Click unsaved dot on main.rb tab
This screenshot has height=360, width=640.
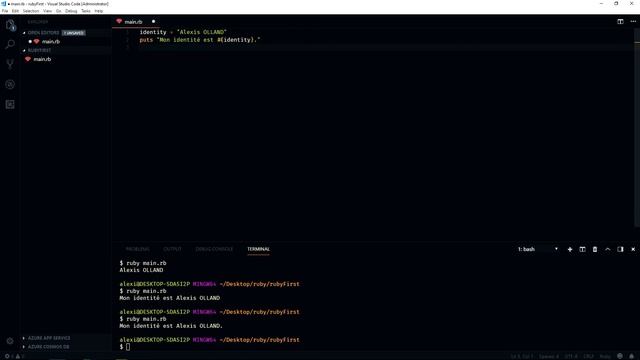click(153, 22)
